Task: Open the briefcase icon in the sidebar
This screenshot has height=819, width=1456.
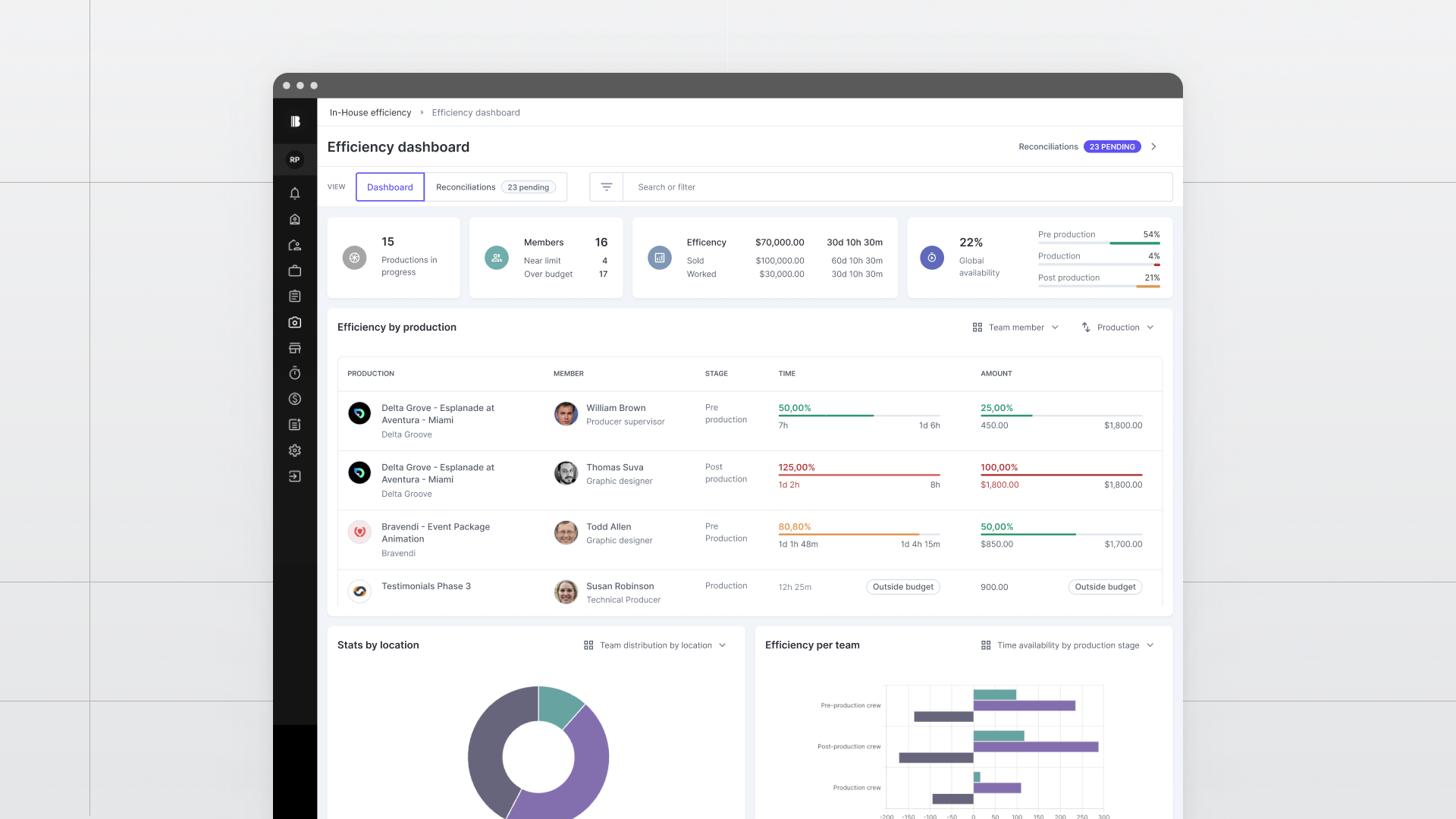Action: pos(295,271)
